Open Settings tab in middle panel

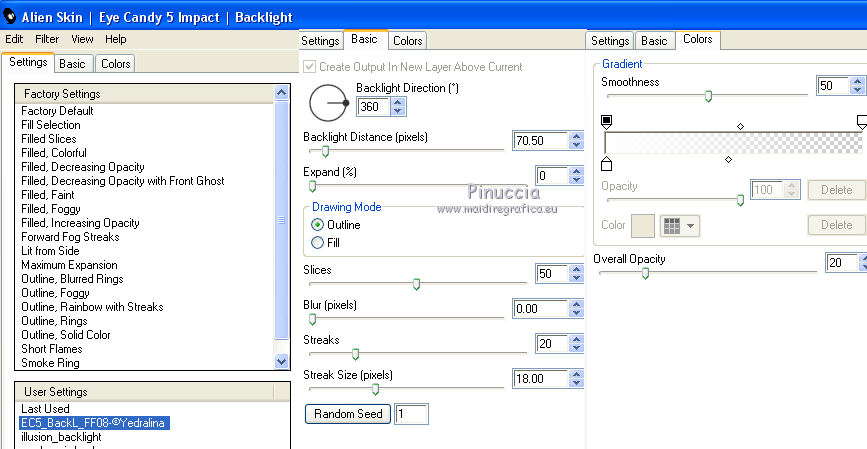pyautogui.click(x=320, y=41)
